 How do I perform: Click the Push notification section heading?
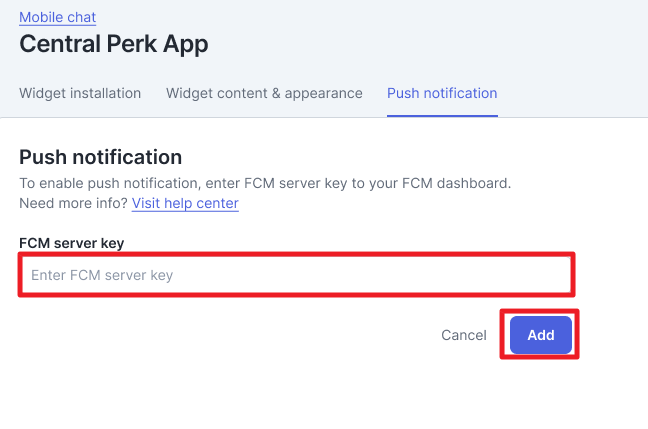tap(101, 157)
